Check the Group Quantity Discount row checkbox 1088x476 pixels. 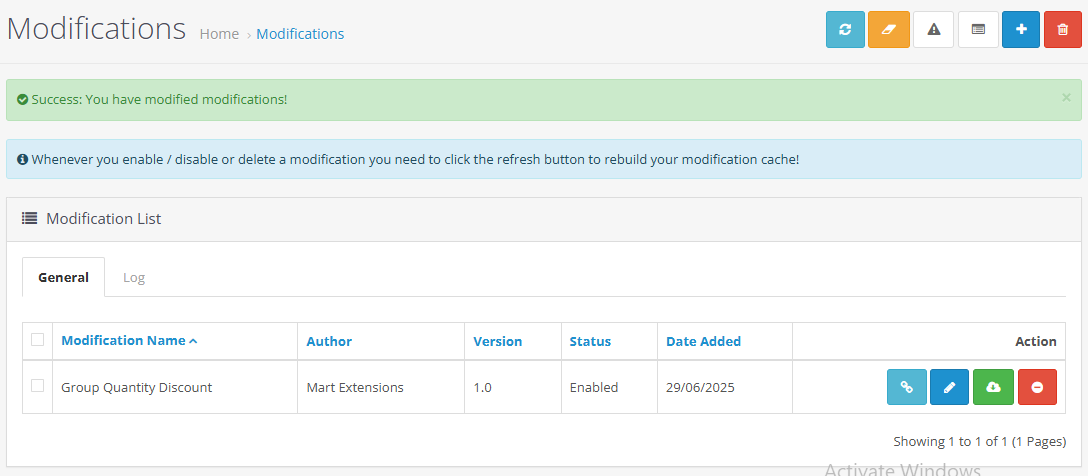click(x=38, y=386)
